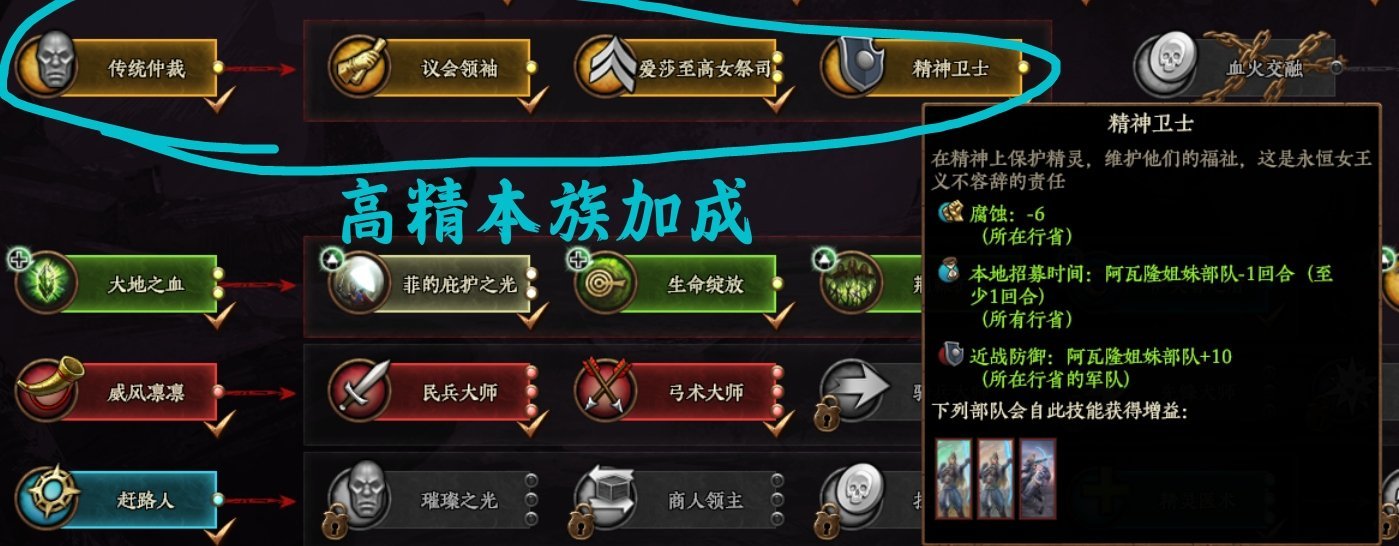Viewport: 1399px width, 546px height.
Task: Select the green crystal icon of 大地之血
Action: (44, 283)
